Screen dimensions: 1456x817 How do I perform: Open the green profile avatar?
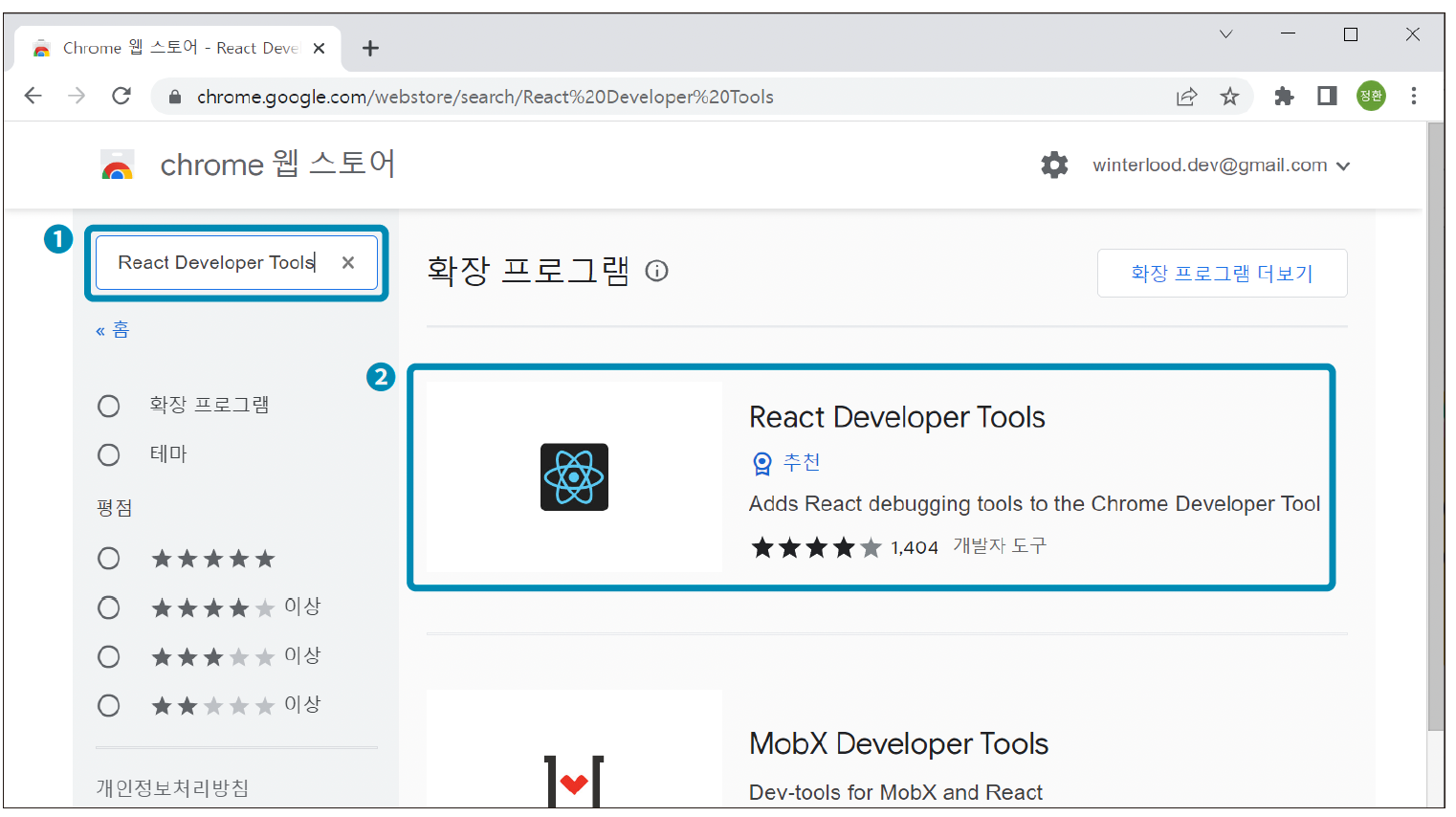click(x=1371, y=96)
